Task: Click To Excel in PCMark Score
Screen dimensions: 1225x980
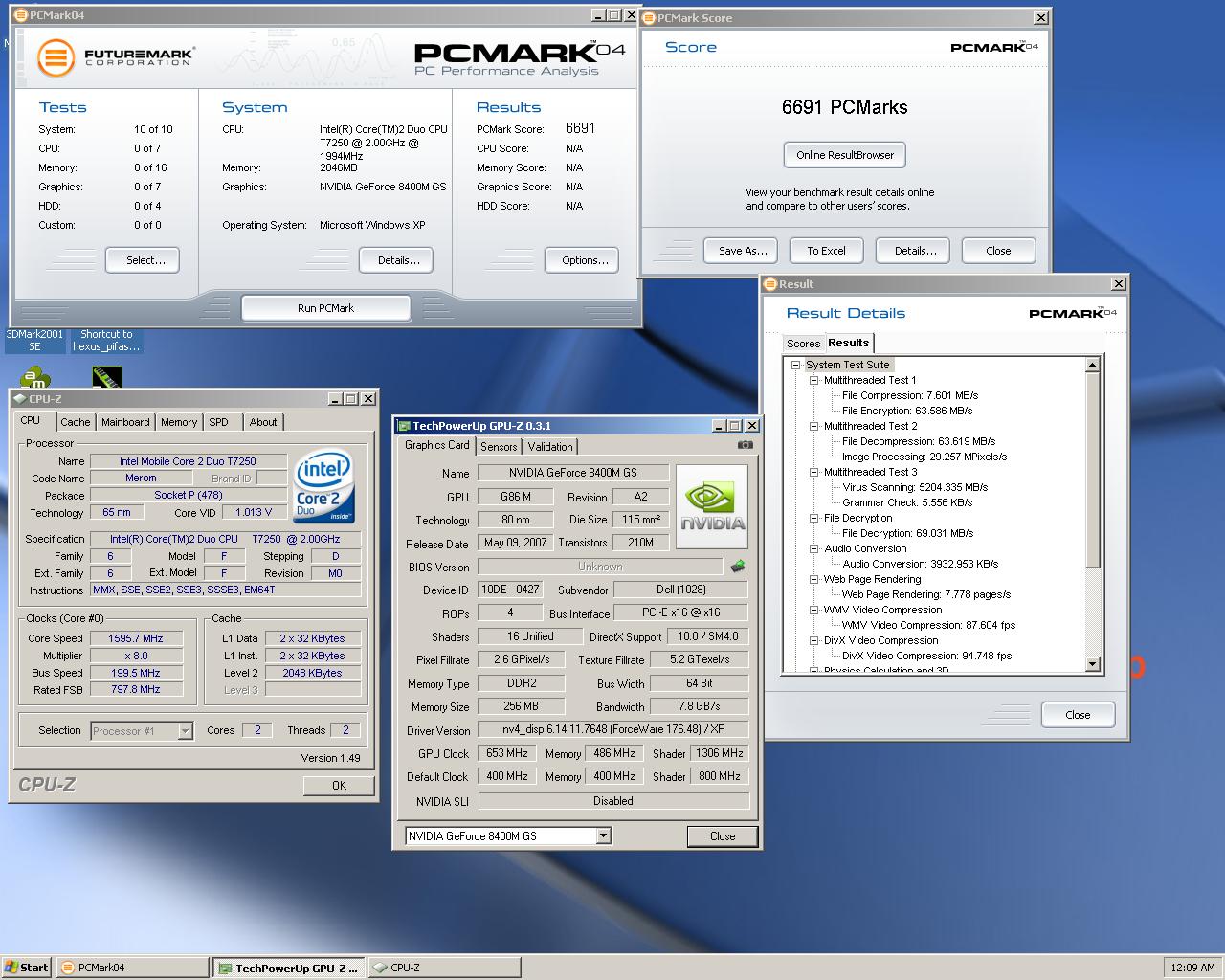Action: (826, 251)
